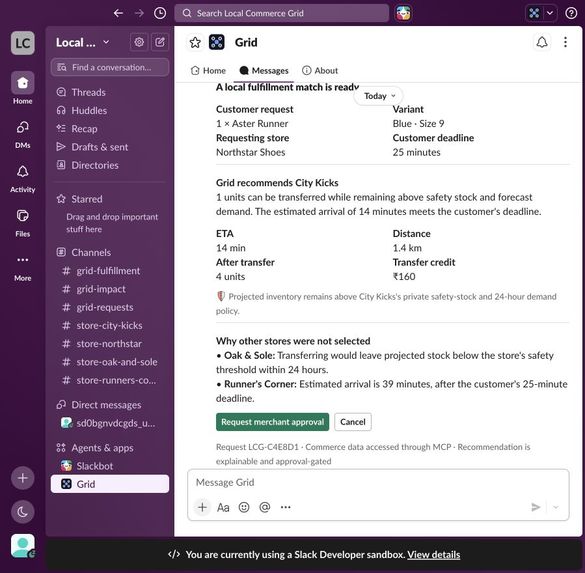
Task: Open Drafts & sent in the sidebar
Action: [x=110, y=147]
